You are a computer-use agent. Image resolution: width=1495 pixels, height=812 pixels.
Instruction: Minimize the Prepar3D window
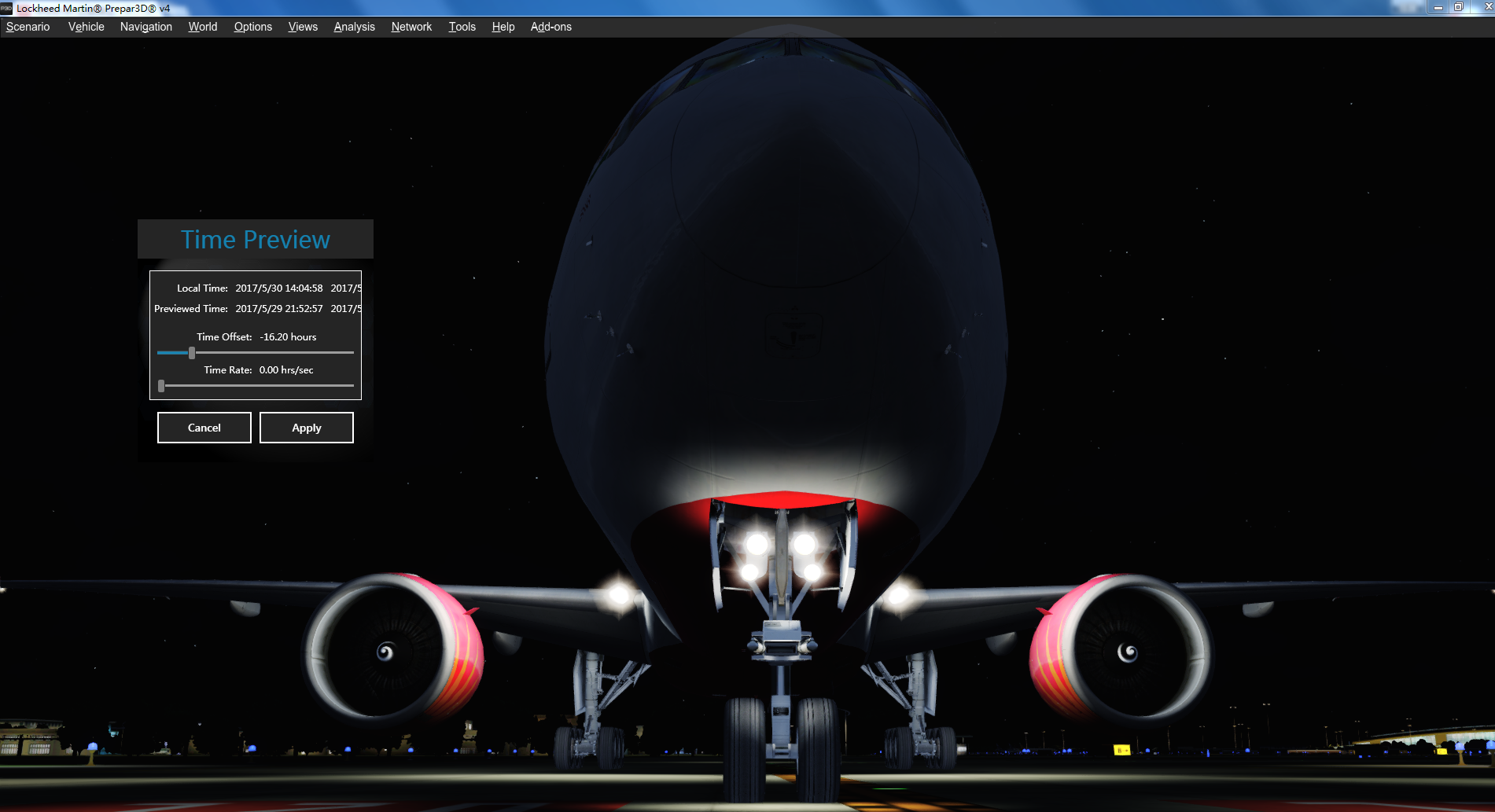click(1438, 8)
